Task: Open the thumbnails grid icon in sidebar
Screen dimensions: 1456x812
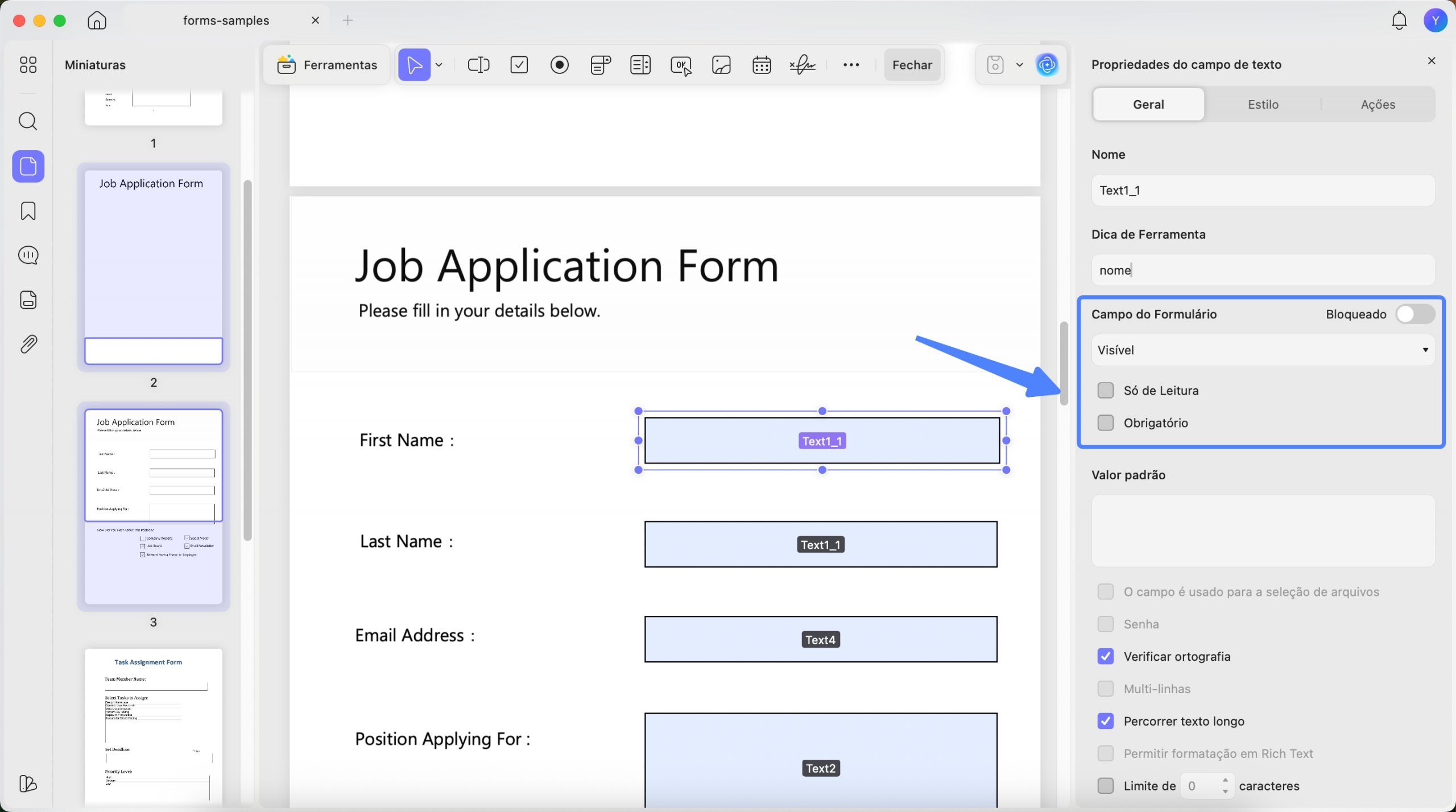Action: [x=28, y=65]
